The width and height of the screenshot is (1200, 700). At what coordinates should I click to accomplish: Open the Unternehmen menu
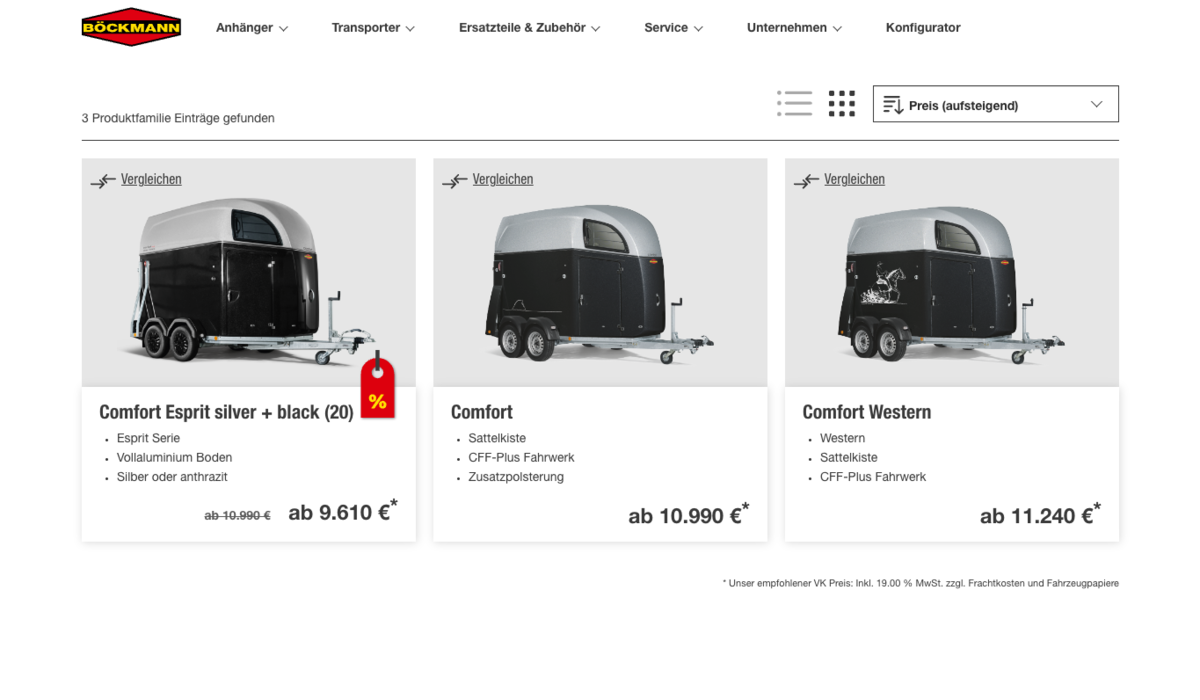click(x=794, y=28)
